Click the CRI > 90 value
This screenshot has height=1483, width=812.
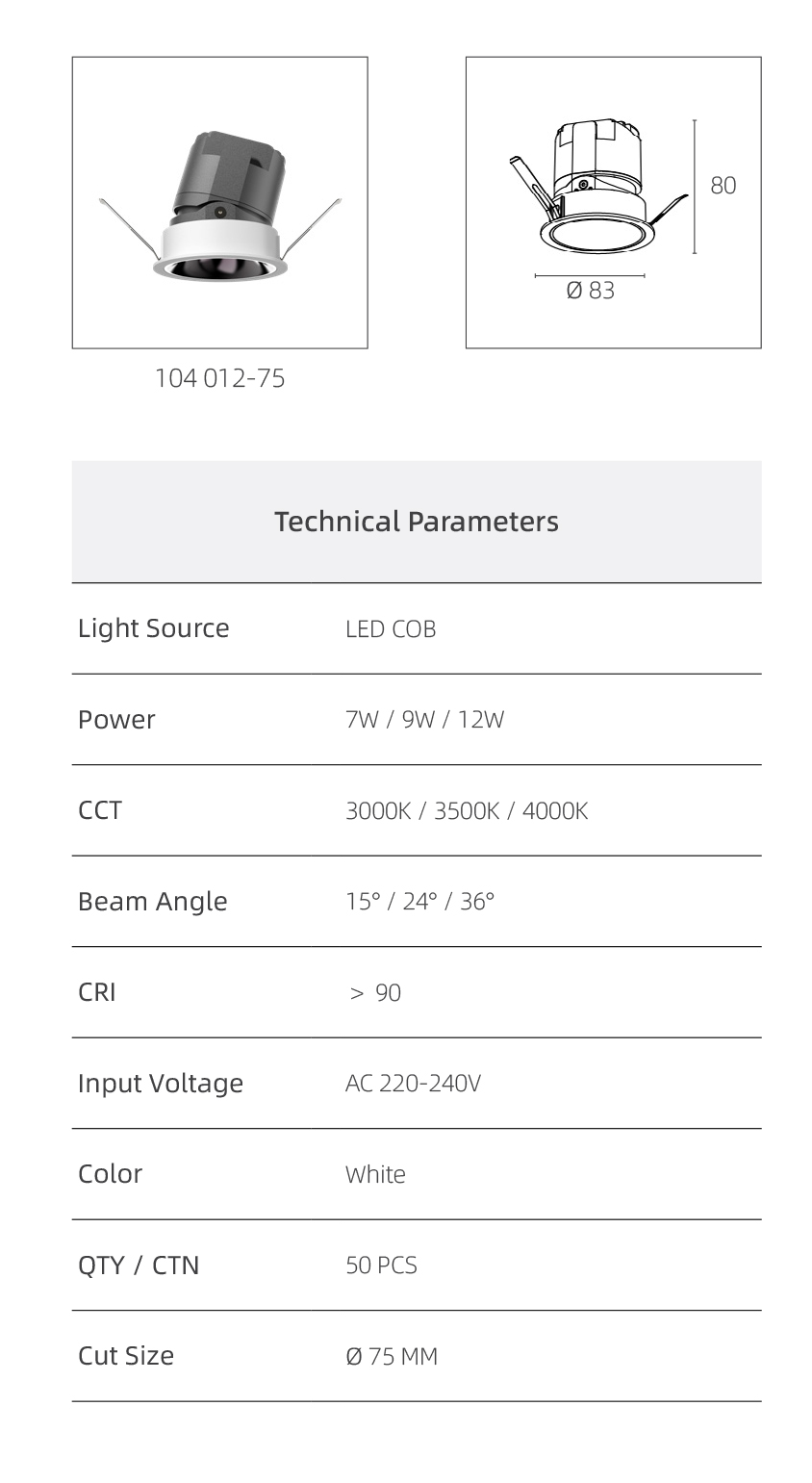[375, 993]
